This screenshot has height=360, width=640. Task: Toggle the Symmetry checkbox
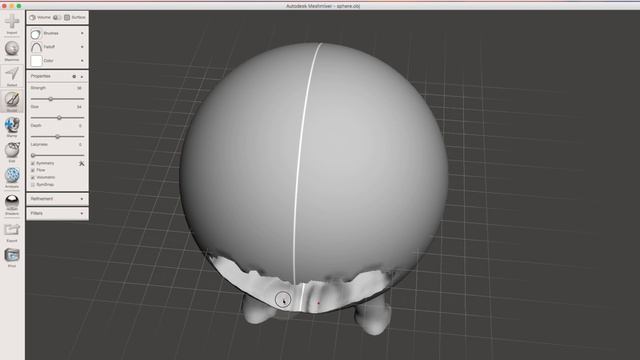[33, 163]
